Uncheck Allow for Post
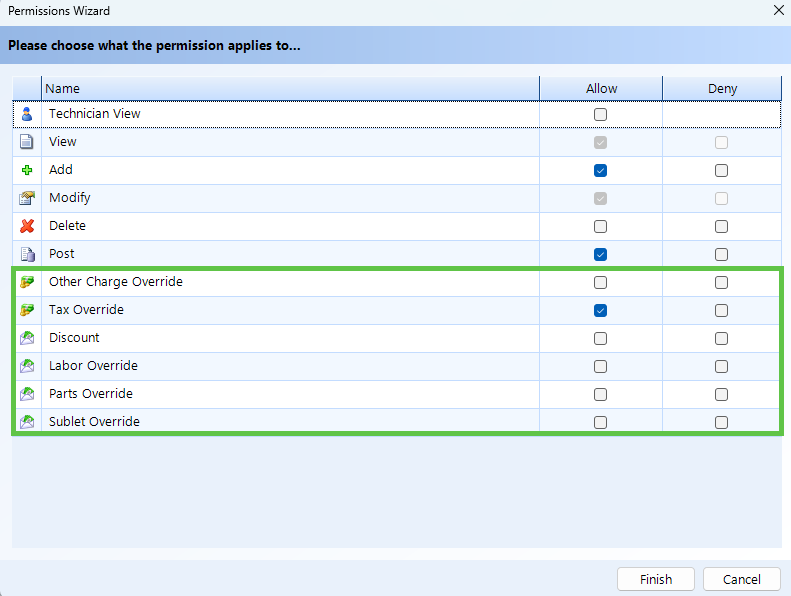This screenshot has width=791, height=596. [x=600, y=254]
